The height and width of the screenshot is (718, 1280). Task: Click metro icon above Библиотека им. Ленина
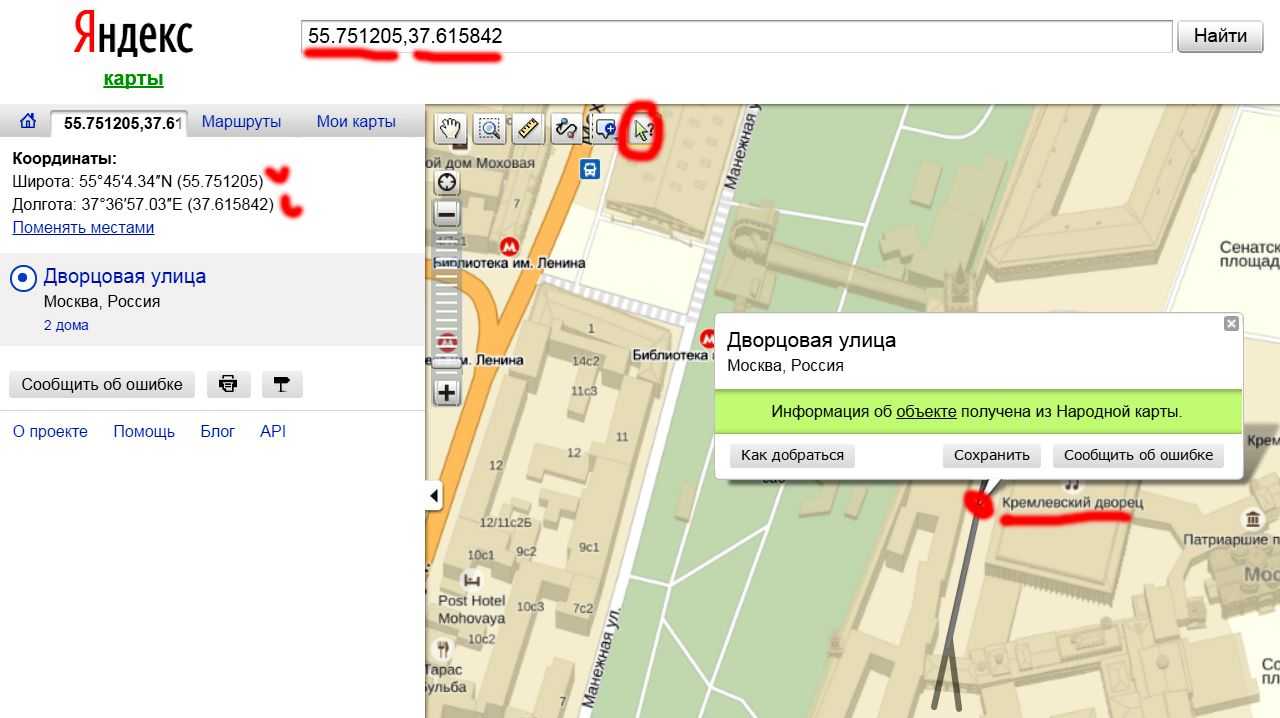click(x=510, y=244)
